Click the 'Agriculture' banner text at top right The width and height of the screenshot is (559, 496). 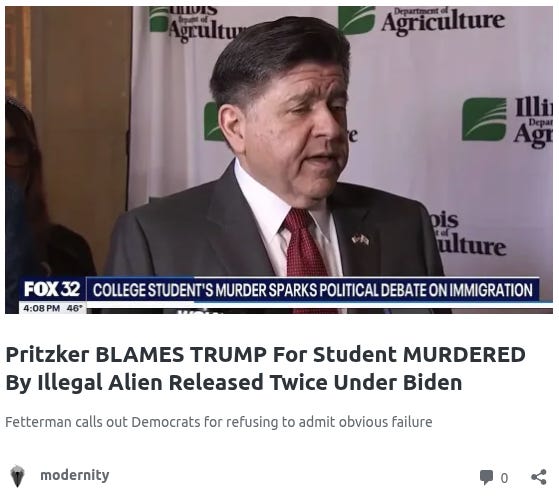pyautogui.click(x=443, y=22)
